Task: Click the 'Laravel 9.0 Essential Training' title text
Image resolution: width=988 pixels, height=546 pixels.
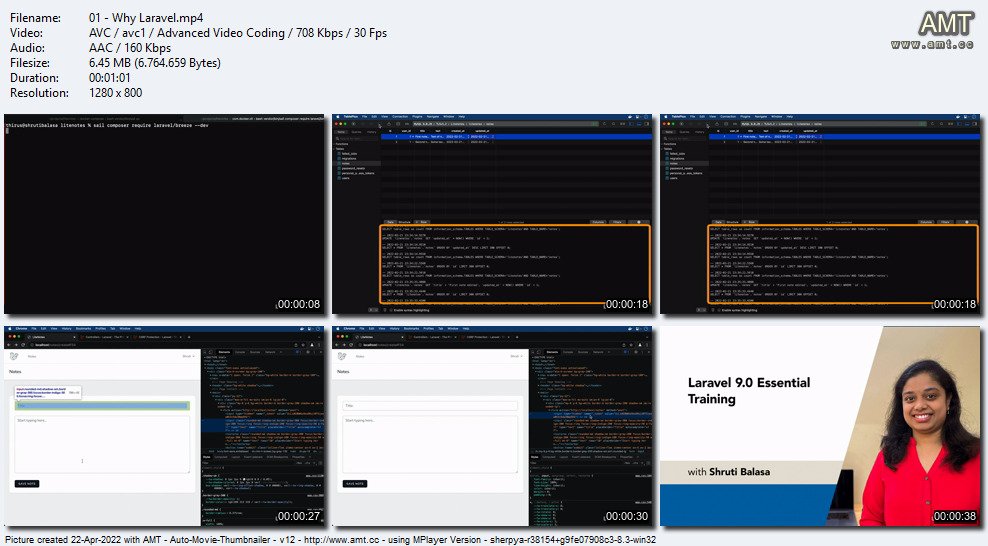Action: click(x=749, y=390)
